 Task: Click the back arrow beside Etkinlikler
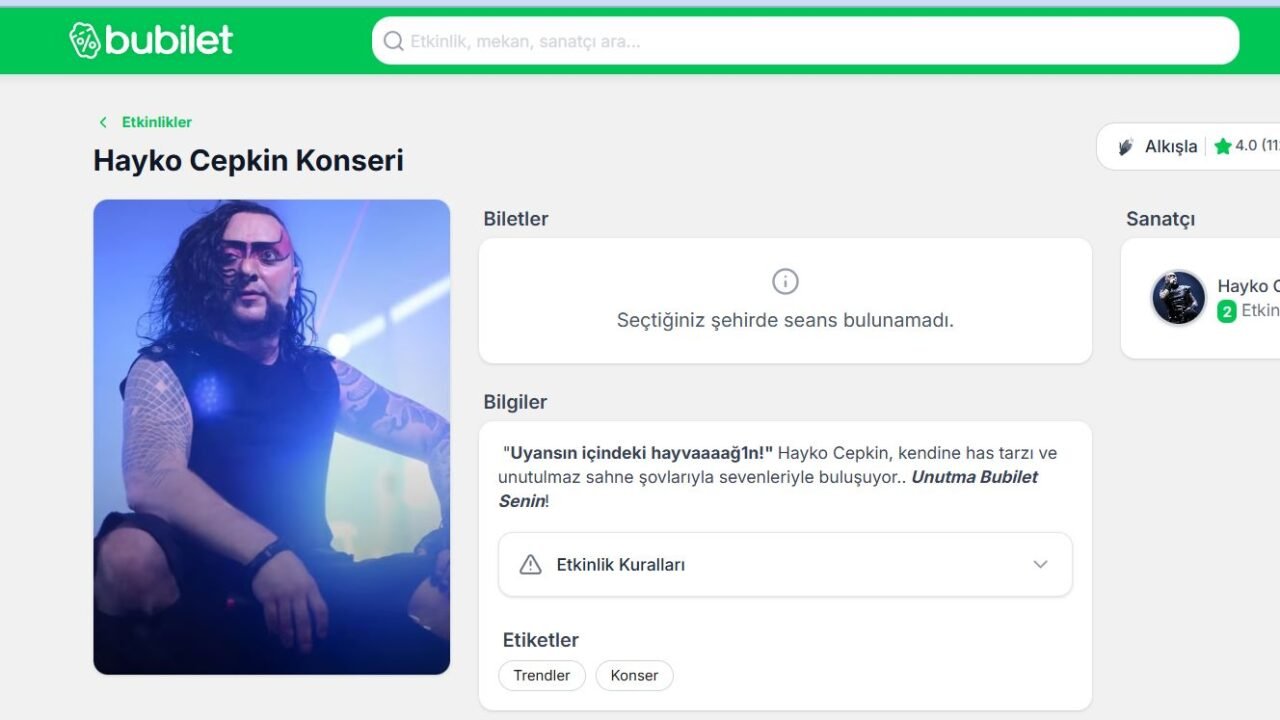point(103,122)
